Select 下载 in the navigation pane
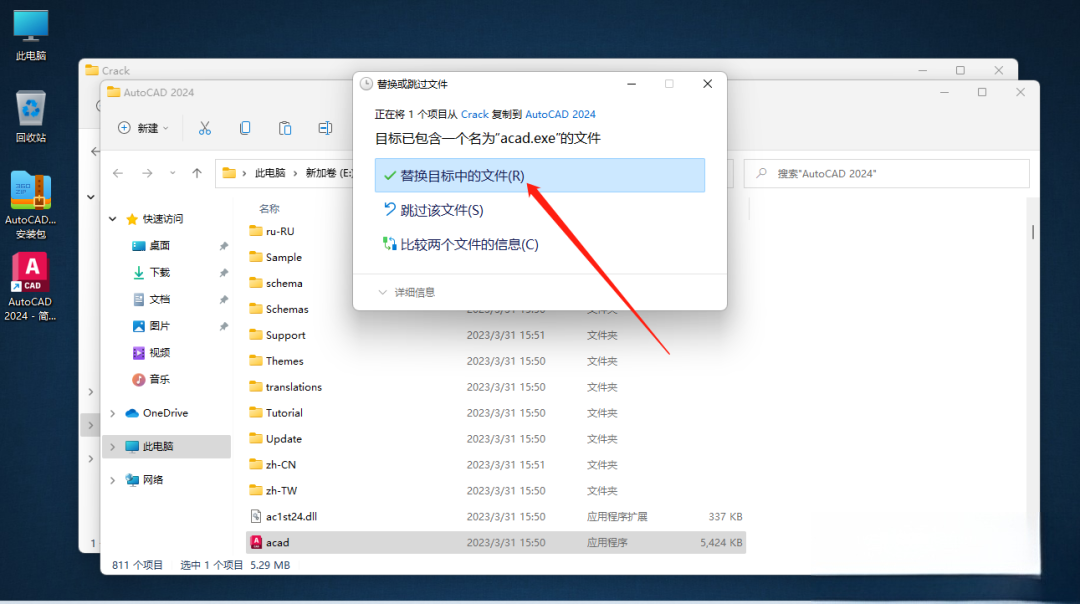This screenshot has width=1080, height=604. coord(159,273)
